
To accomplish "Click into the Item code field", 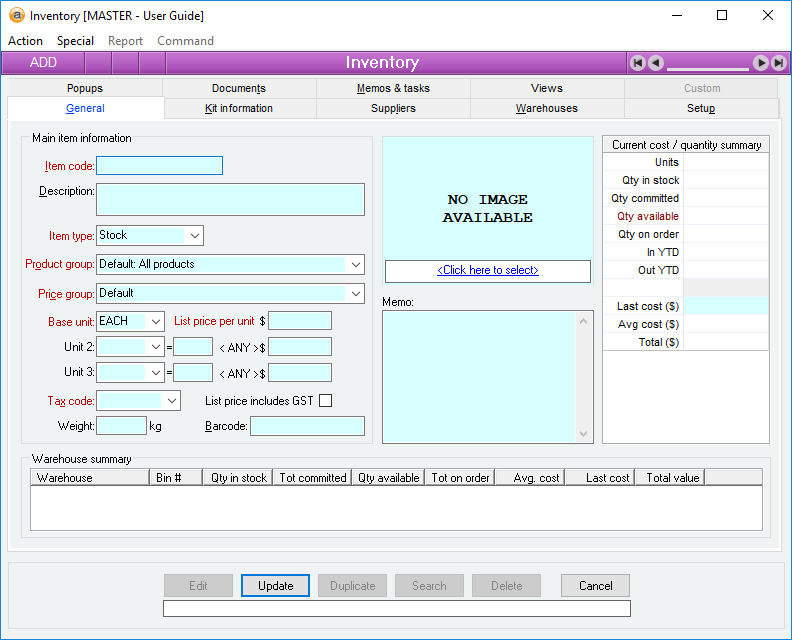I will 159,166.
